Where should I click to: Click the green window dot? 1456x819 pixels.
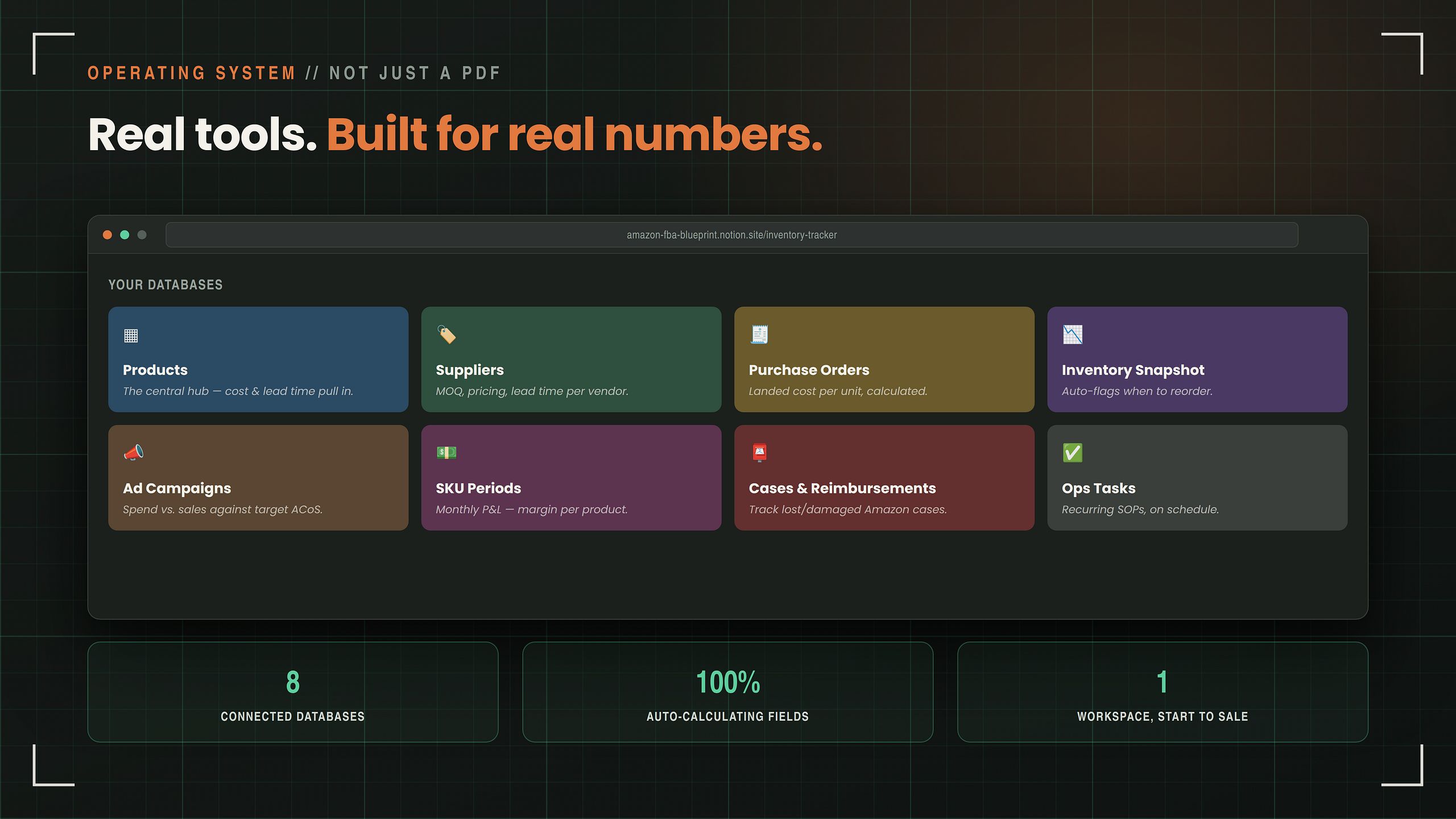click(125, 235)
